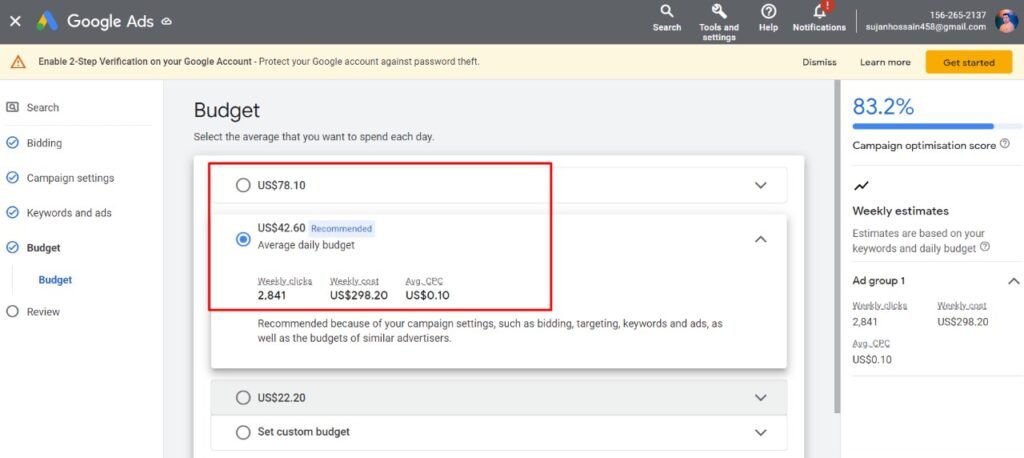The height and width of the screenshot is (458, 1024).
Task: Select the US$78.10 budget radio button
Action: 243,185
